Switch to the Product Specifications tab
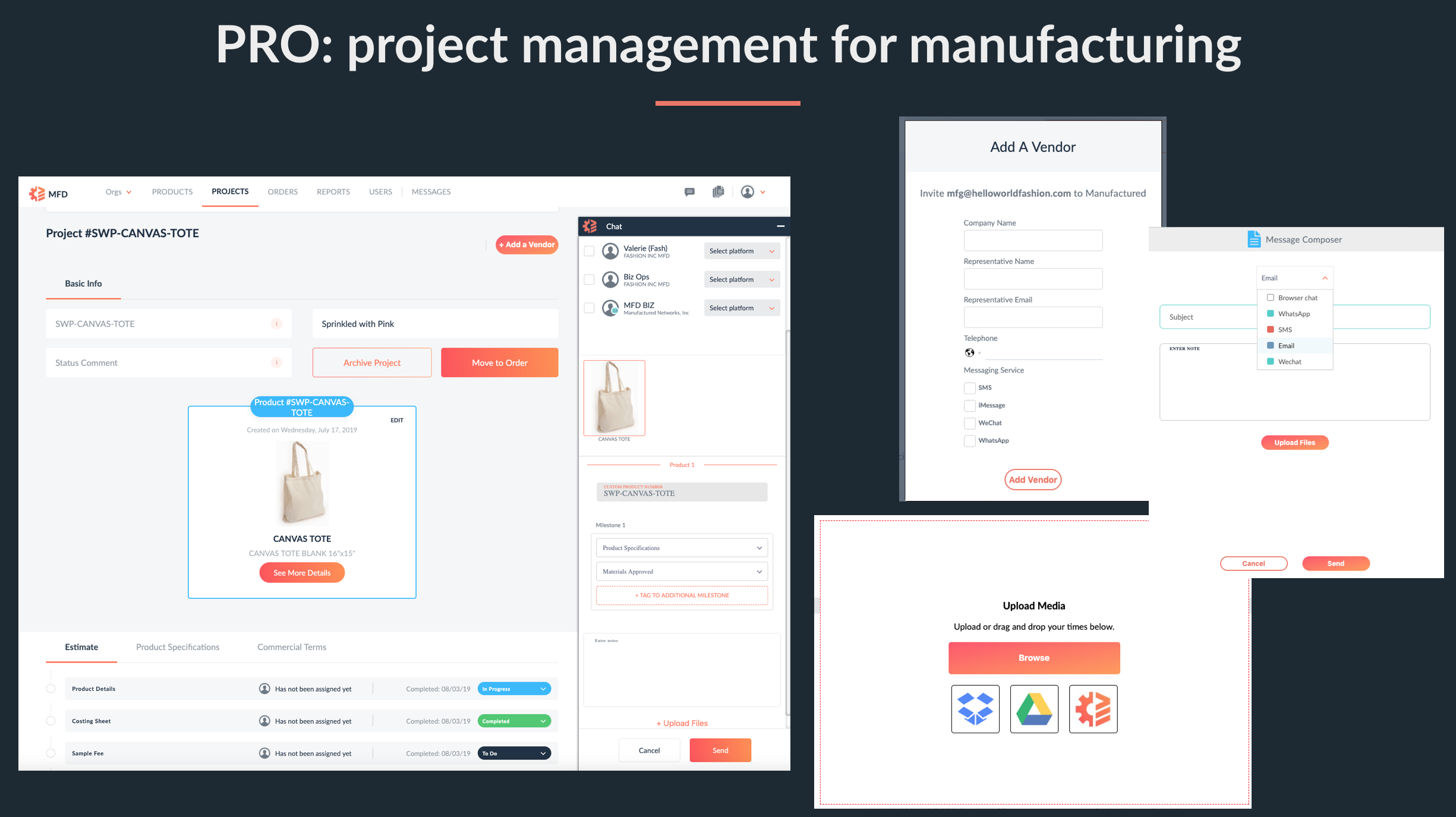 point(178,647)
